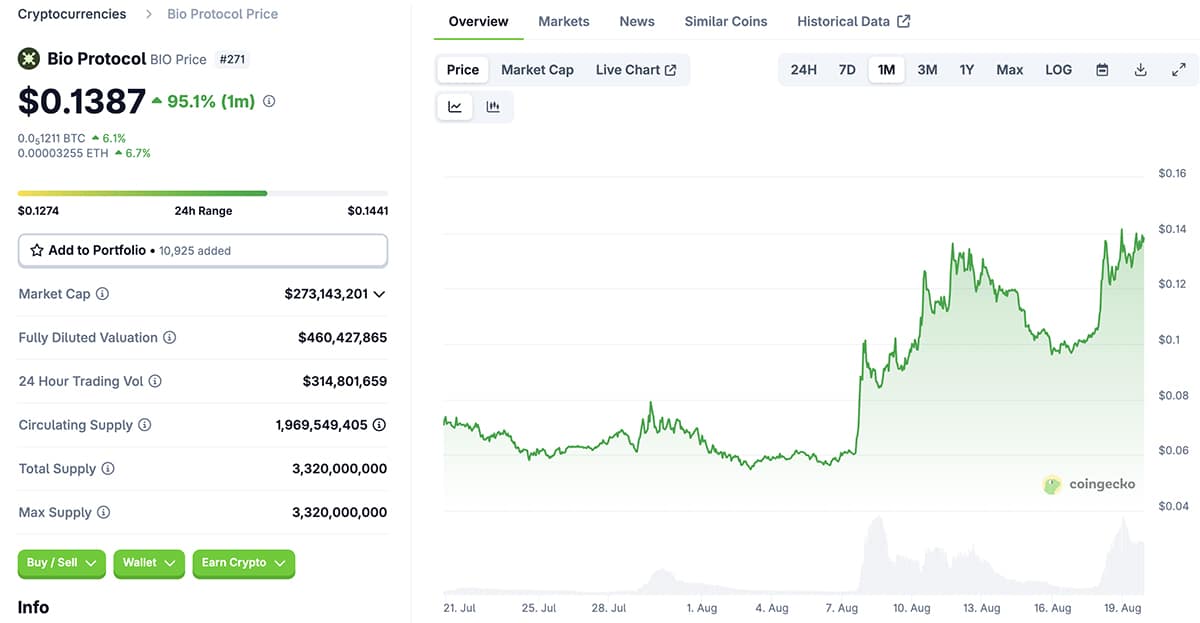
Task: Click info icon next to 1,969,549,405 value
Action: coord(379,425)
